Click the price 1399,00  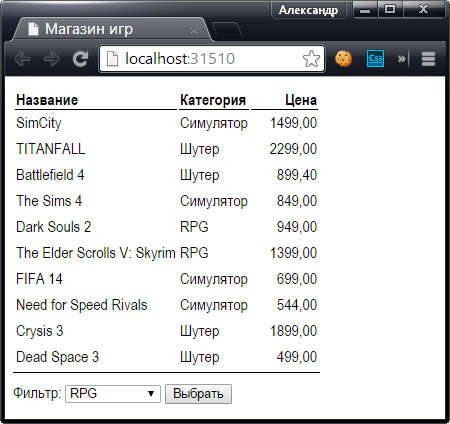293,253
